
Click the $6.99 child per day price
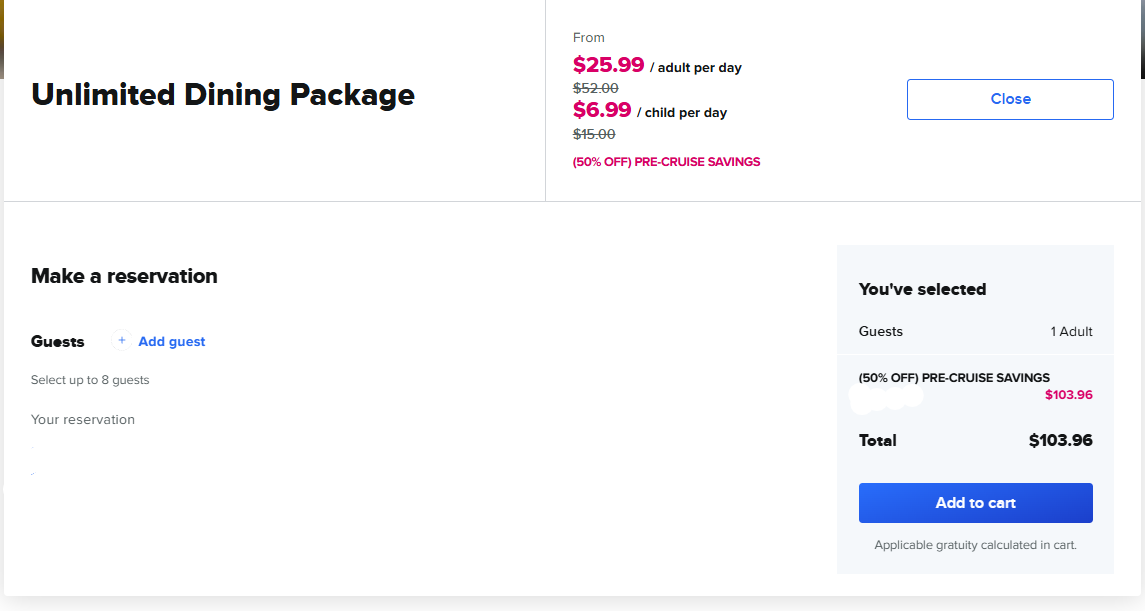pos(602,111)
